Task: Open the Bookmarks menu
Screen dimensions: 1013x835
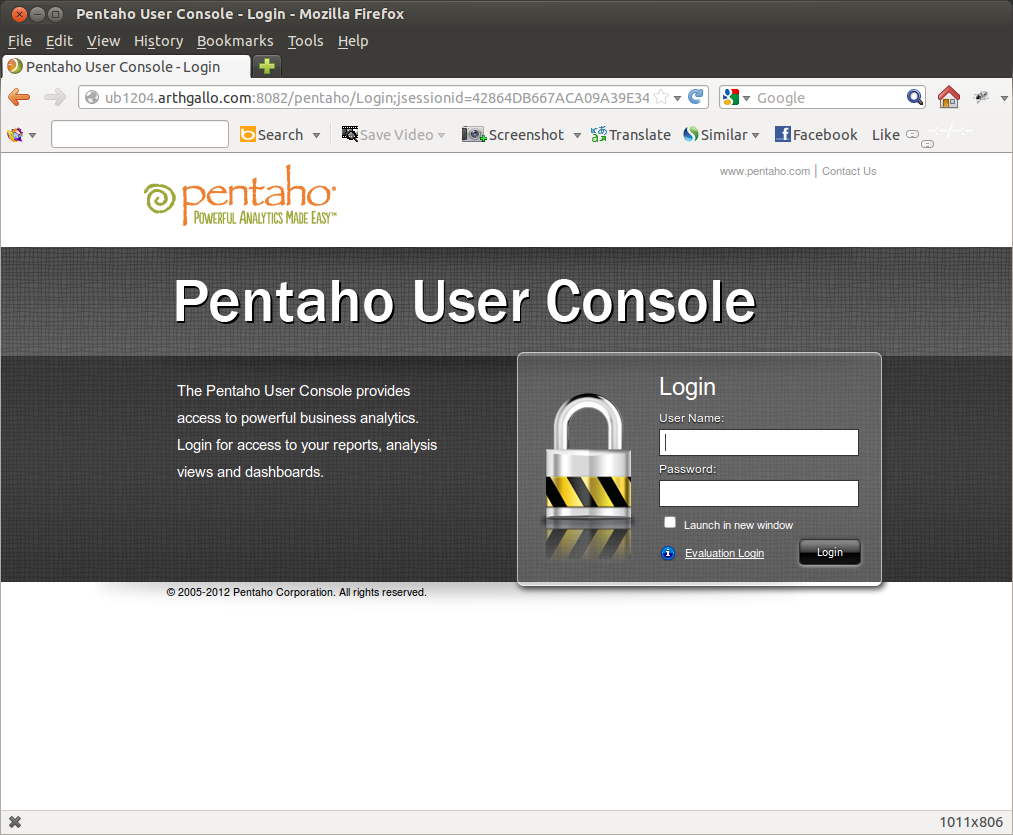Action: click(235, 41)
